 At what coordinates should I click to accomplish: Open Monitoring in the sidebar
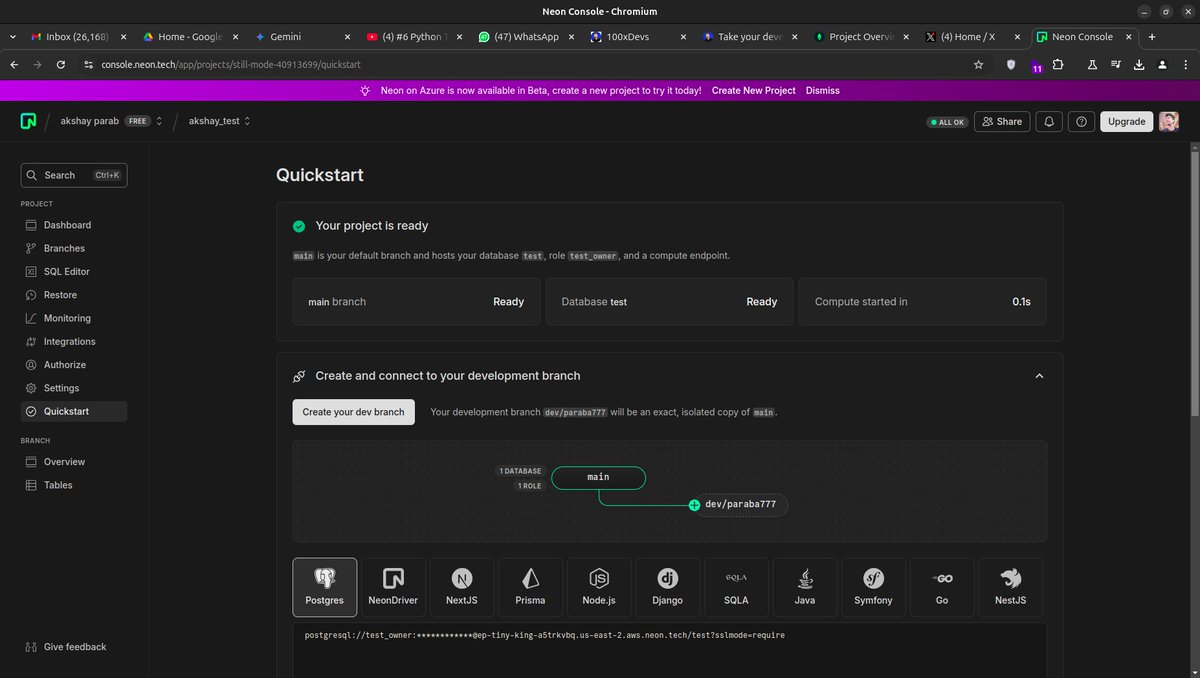click(74, 318)
